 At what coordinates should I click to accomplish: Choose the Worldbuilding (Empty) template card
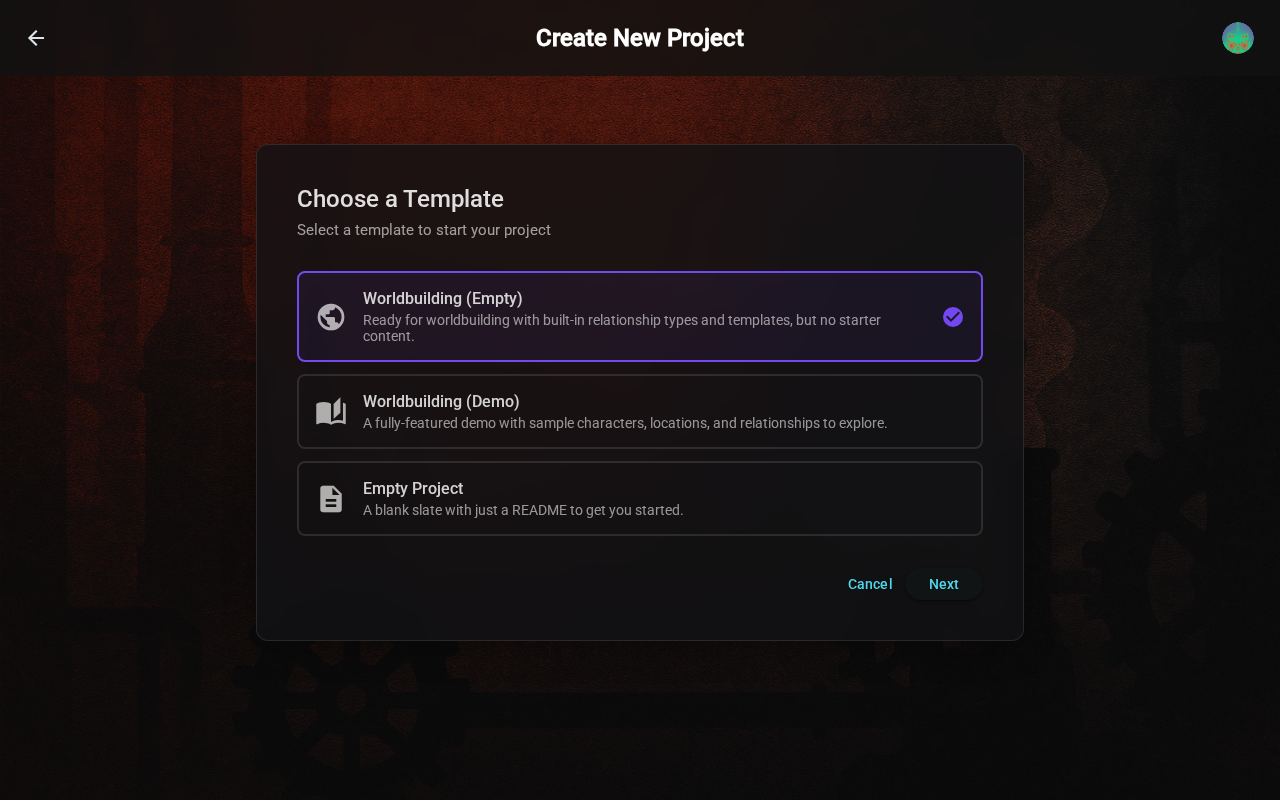[x=640, y=317]
